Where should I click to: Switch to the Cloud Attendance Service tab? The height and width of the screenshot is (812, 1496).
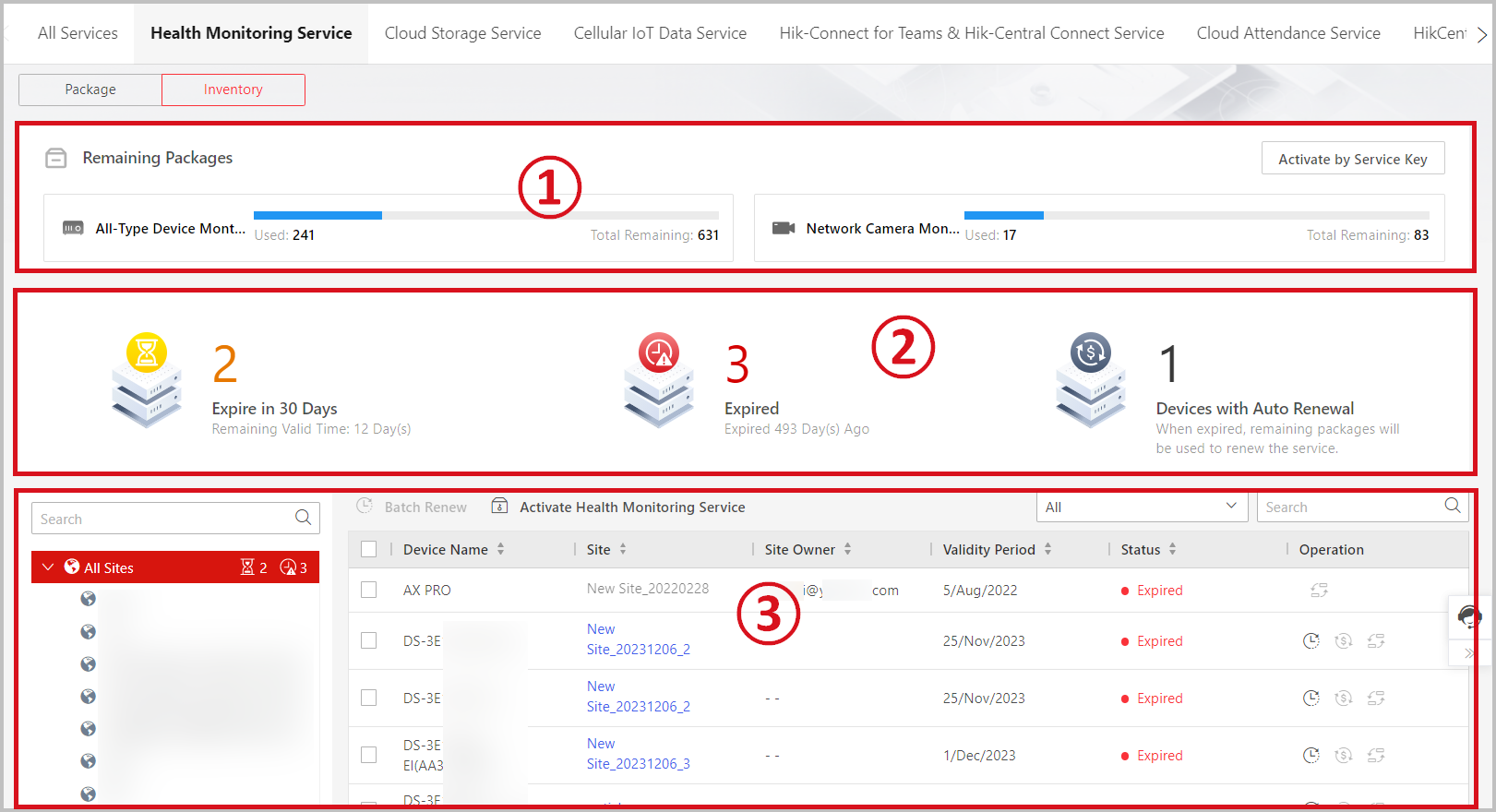click(1288, 33)
